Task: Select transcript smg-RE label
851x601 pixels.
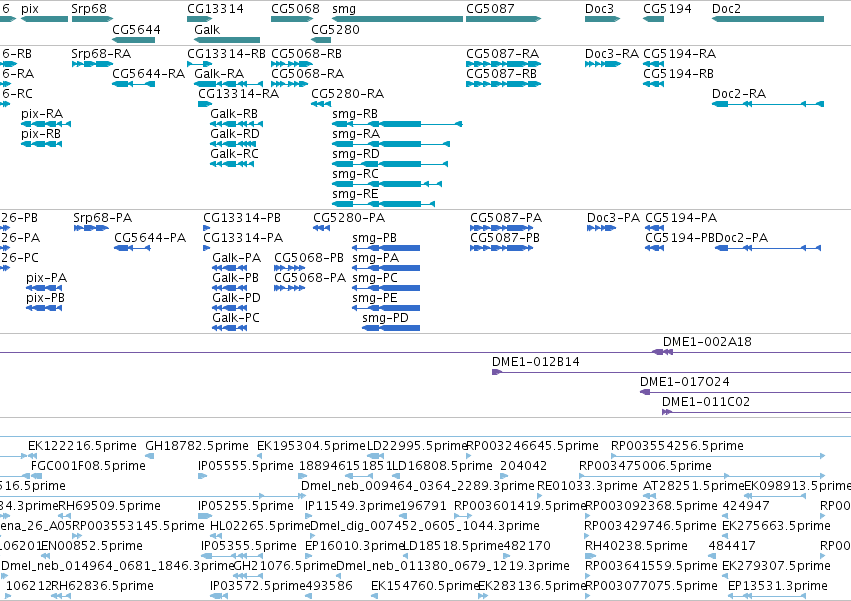Action: tap(355, 194)
